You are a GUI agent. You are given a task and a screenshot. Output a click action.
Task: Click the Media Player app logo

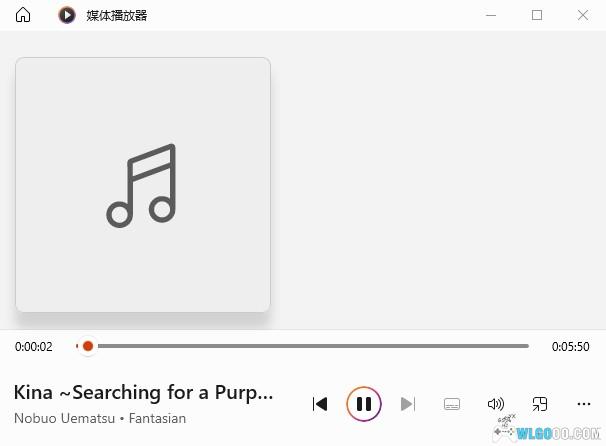tap(67, 15)
